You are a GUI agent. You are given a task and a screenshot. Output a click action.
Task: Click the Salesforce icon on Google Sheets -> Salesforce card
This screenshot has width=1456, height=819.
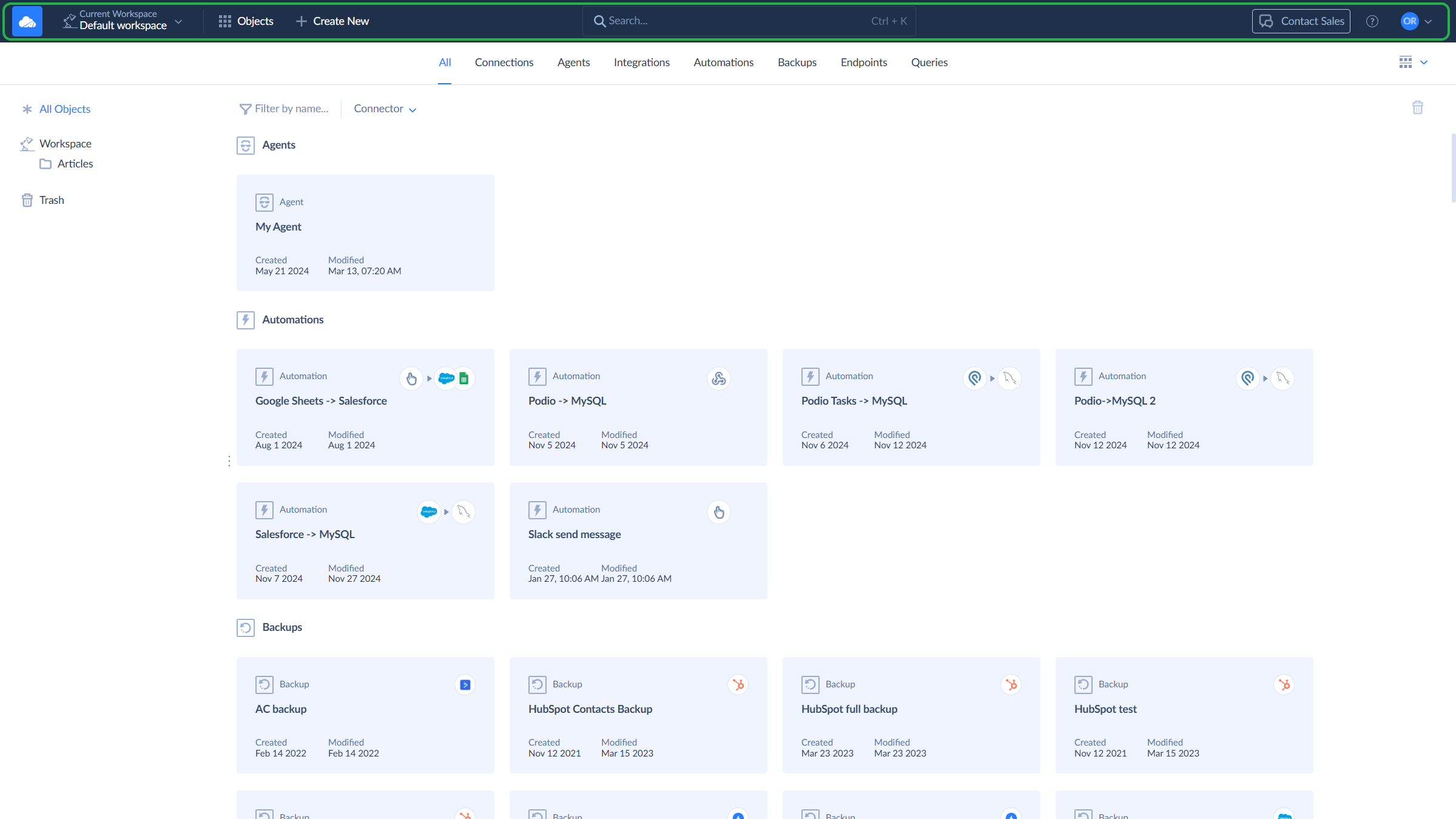tap(447, 379)
